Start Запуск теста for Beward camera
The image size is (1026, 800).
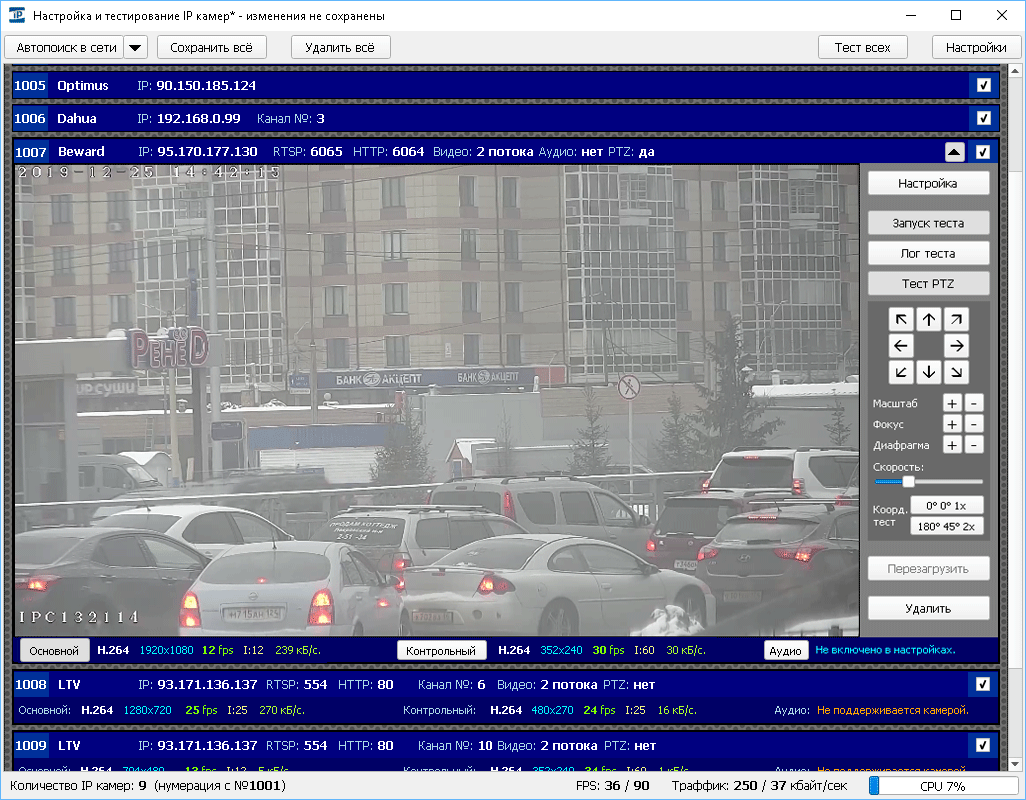pyautogui.click(x=928, y=223)
